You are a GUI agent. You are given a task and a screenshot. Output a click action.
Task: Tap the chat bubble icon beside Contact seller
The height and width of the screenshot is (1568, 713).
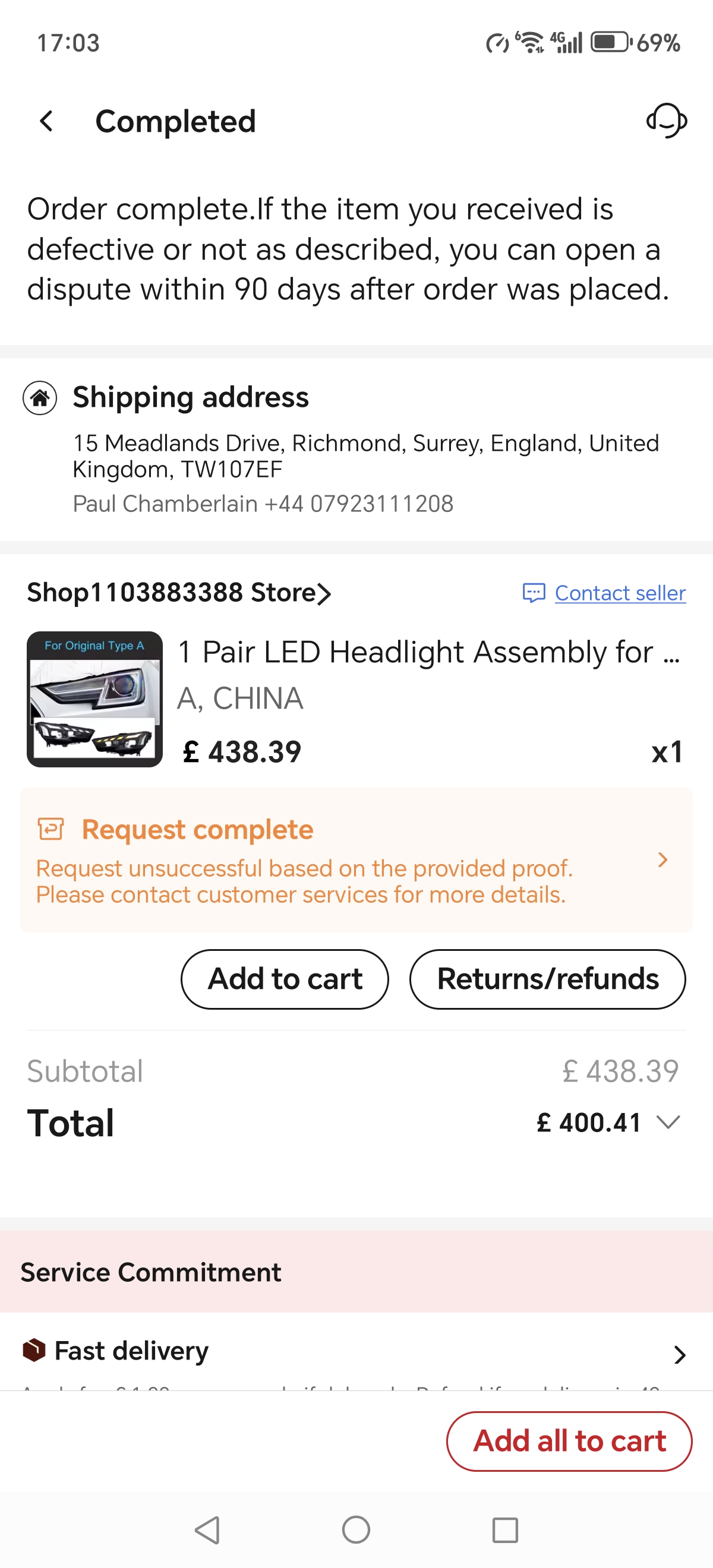[534, 593]
